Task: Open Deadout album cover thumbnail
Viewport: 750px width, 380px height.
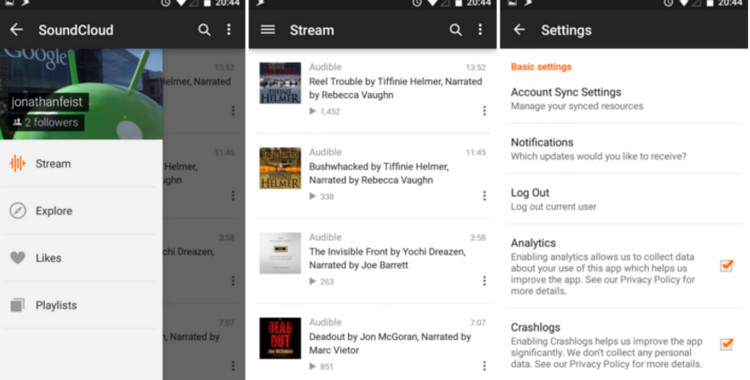Action: [x=280, y=338]
